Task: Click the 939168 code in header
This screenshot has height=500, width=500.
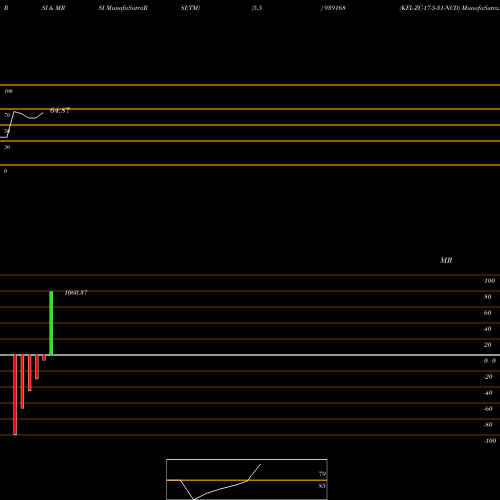Action: [334, 8]
